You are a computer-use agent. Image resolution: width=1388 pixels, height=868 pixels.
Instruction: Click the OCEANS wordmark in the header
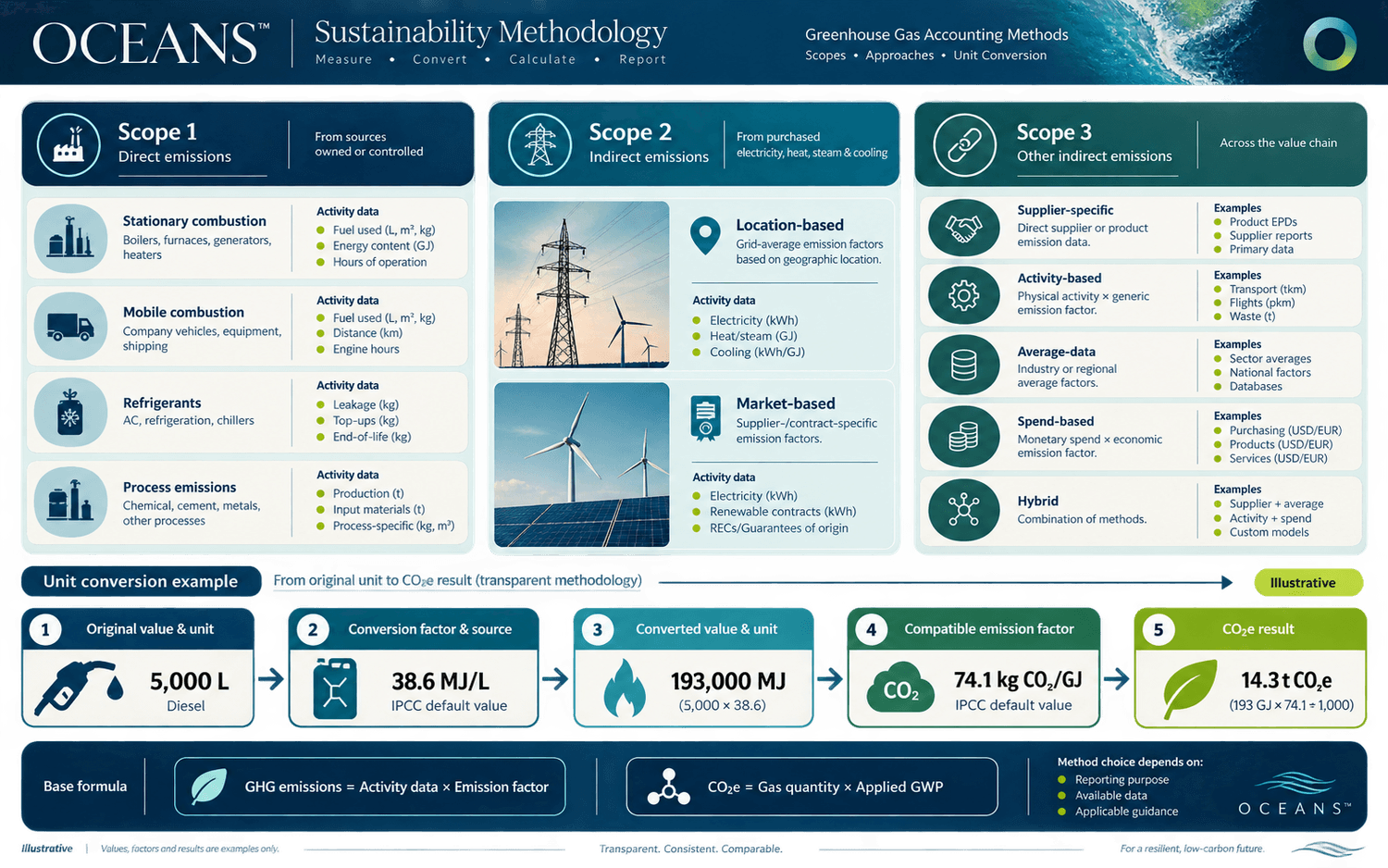[152, 43]
